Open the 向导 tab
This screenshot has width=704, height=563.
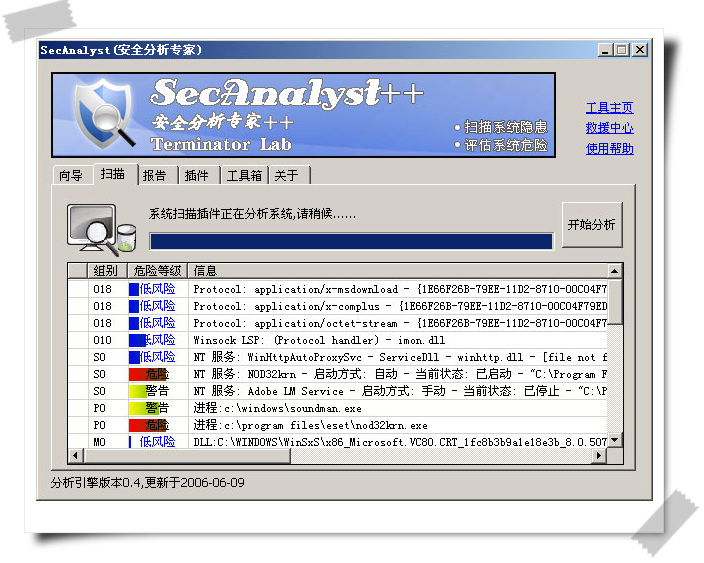click(71, 175)
